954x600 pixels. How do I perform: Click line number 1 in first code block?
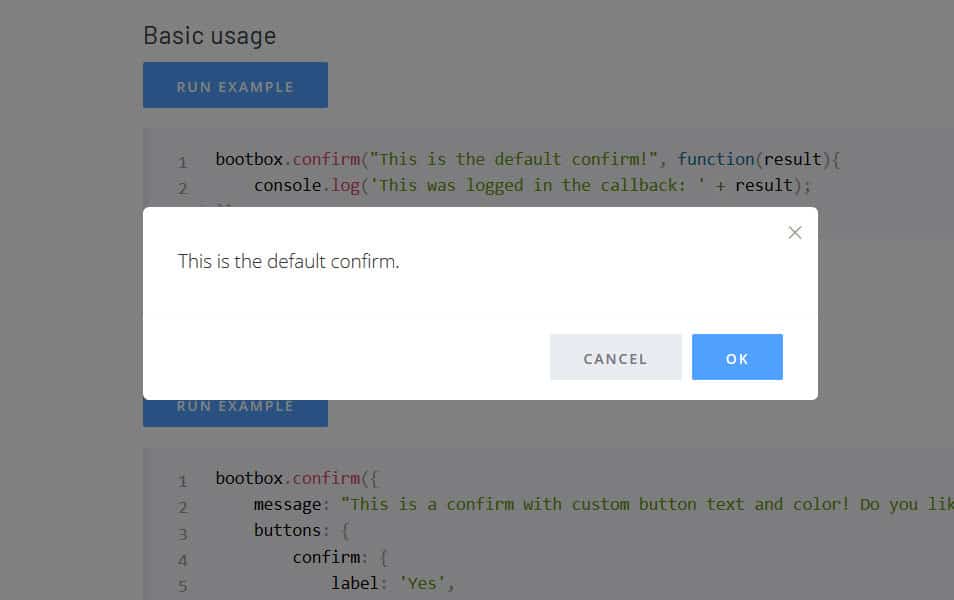(183, 162)
